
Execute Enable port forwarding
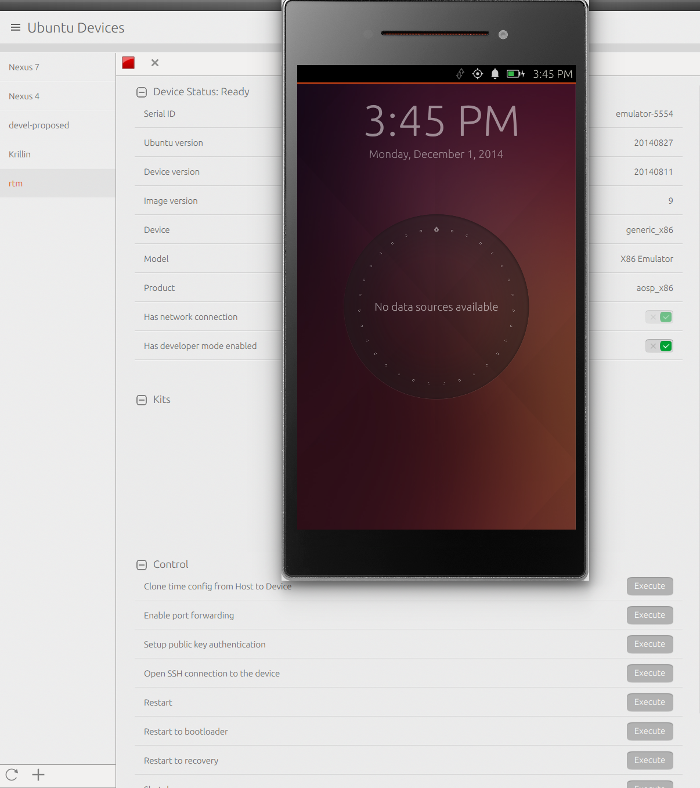tap(650, 615)
